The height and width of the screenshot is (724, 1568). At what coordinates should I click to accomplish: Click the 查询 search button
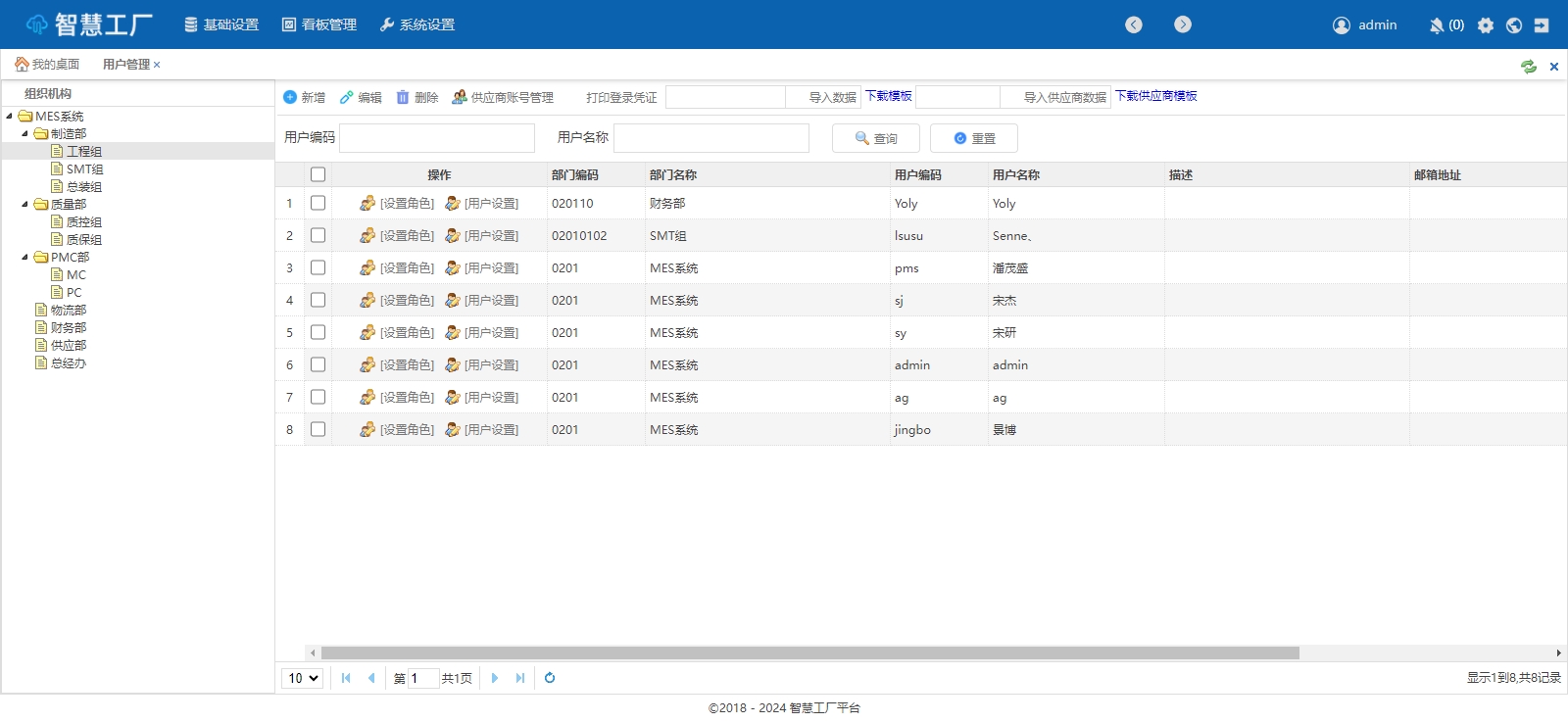tap(876, 138)
